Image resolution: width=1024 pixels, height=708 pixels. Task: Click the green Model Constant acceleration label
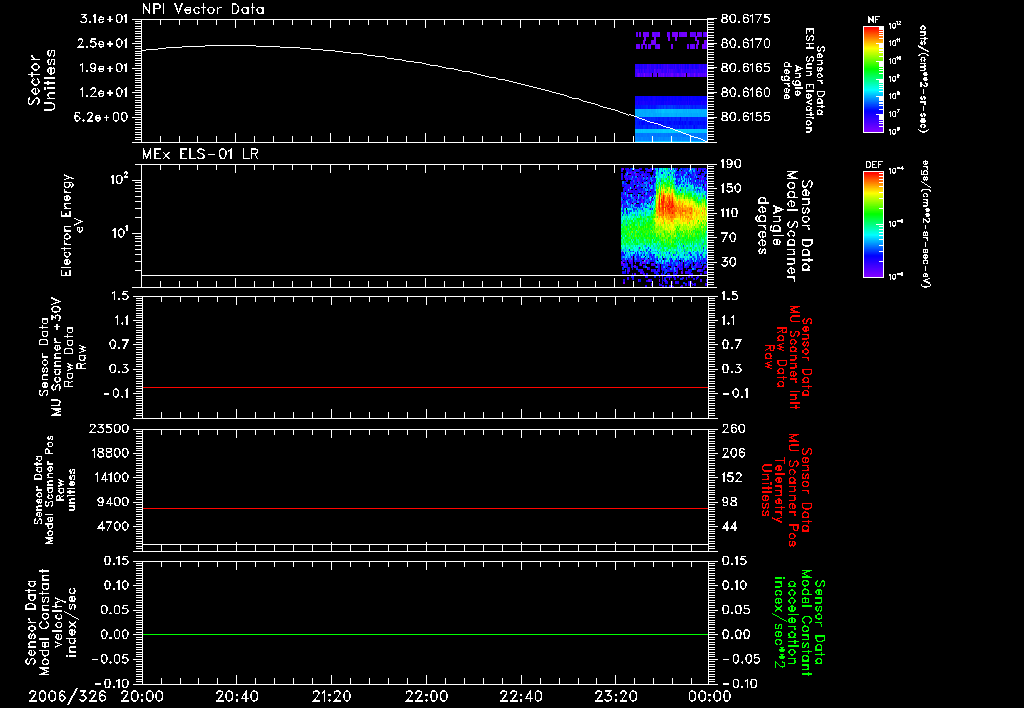tap(799, 622)
